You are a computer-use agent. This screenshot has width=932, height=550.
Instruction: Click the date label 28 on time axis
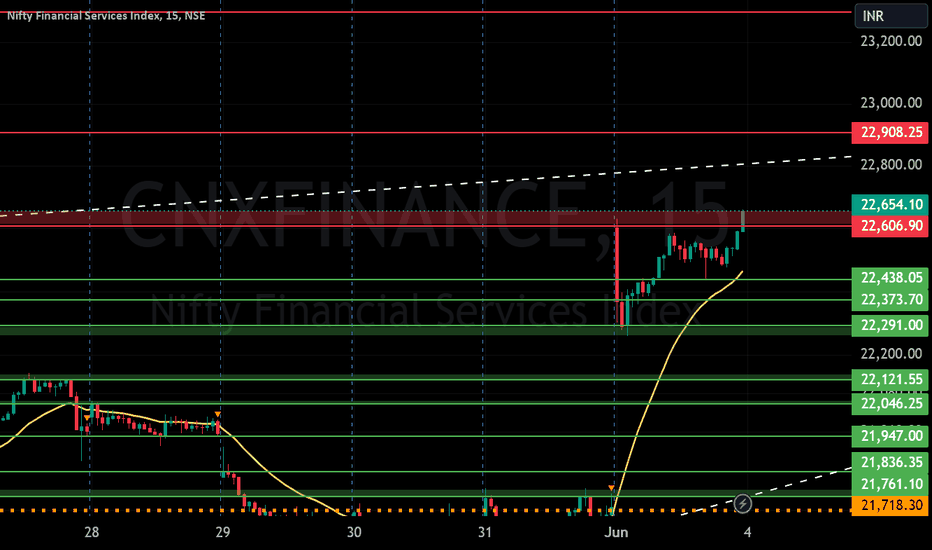92,532
